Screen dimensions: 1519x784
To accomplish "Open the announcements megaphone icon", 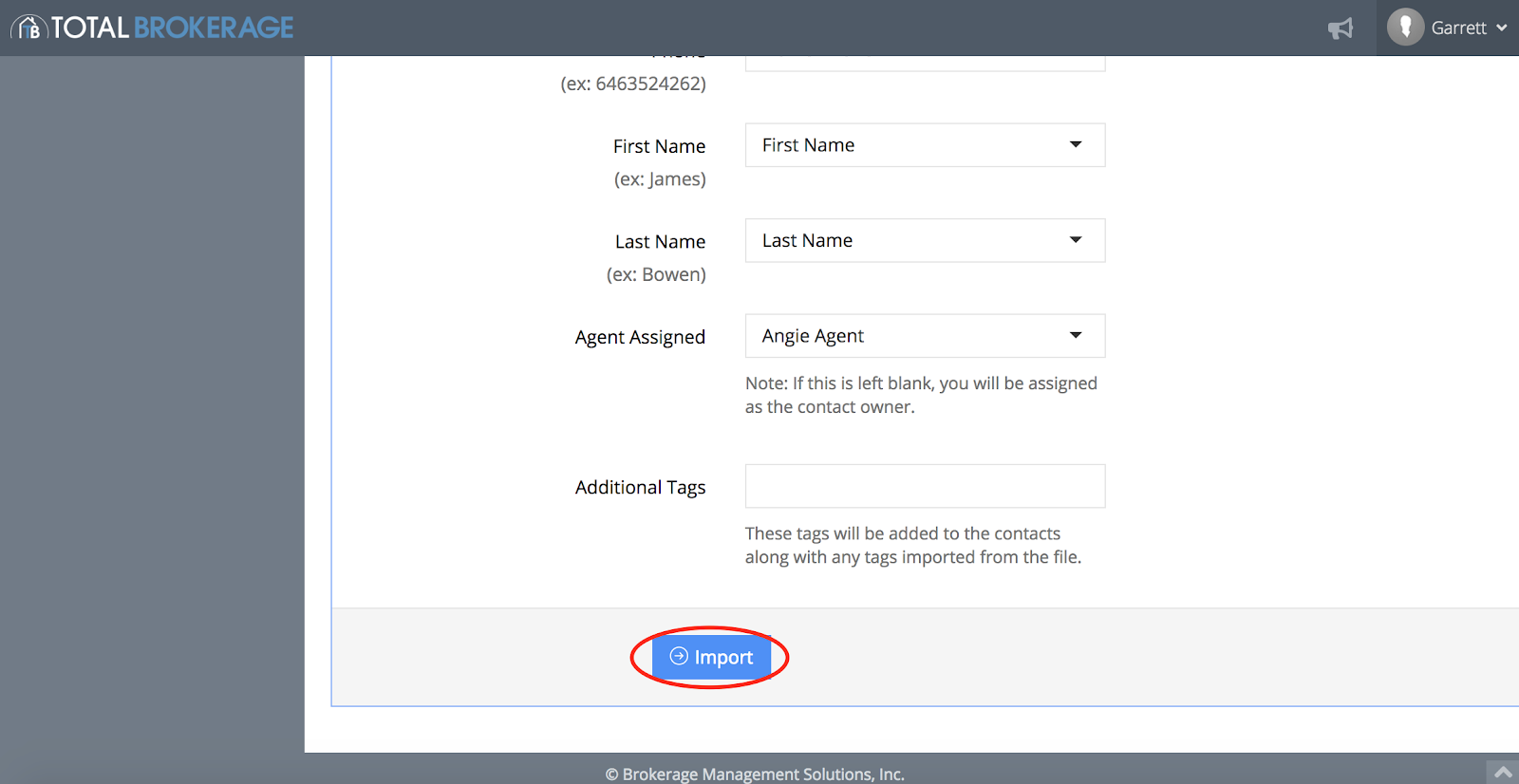I will tap(1341, 28).
